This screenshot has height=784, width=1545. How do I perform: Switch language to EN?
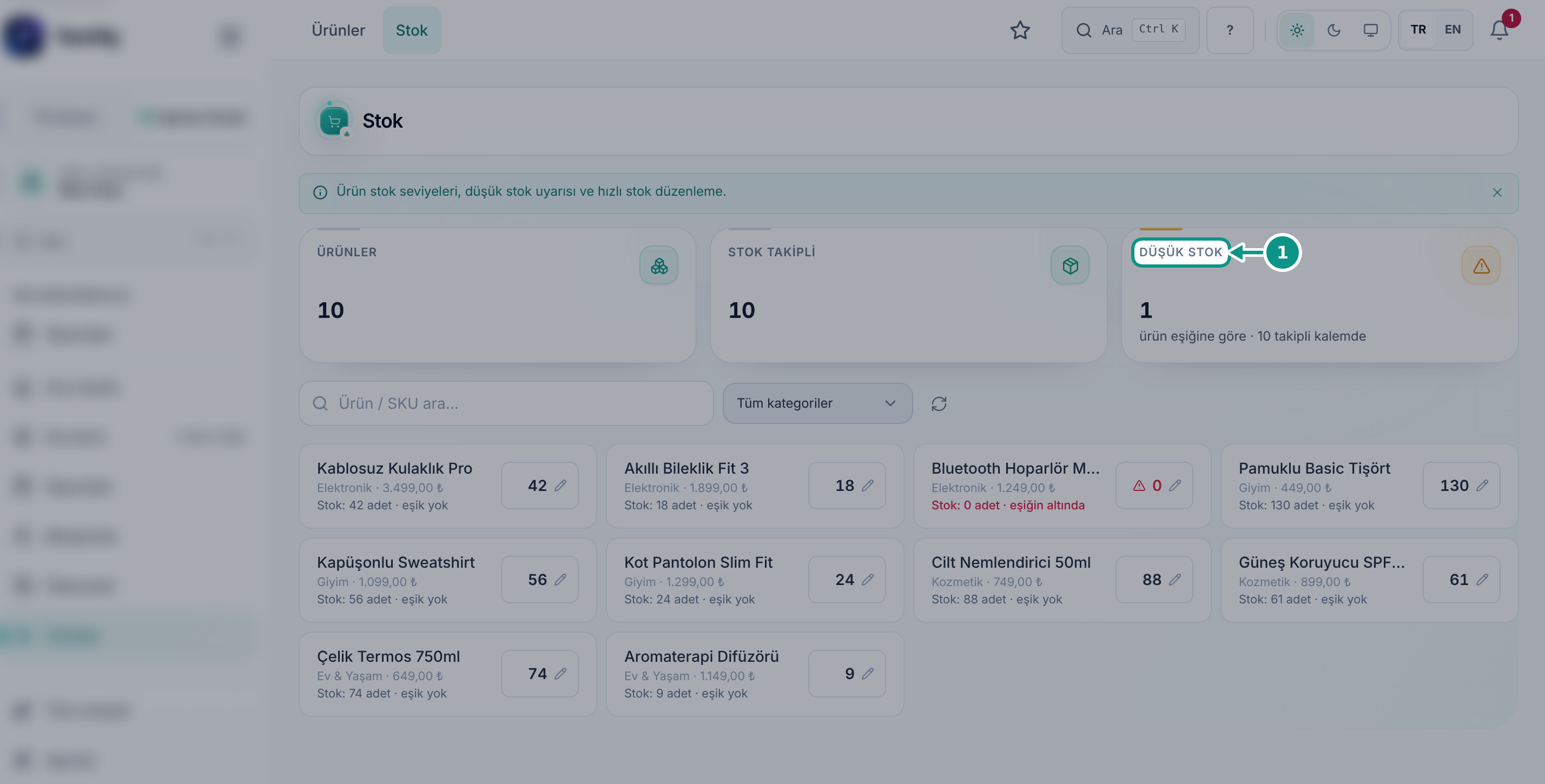[1452, 30]
